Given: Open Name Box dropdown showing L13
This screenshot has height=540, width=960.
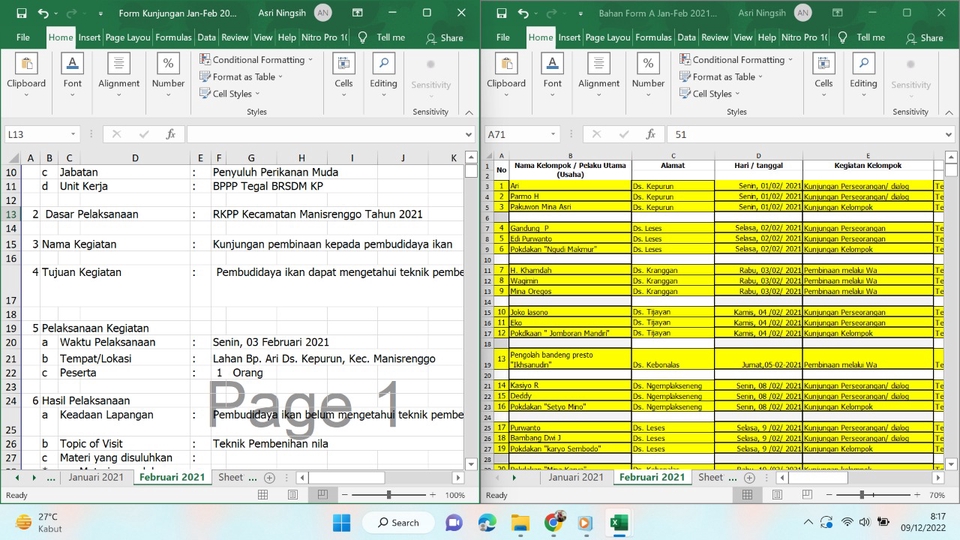Looking at the screenshot, I should pyautogui.click(x=73, y=134).
